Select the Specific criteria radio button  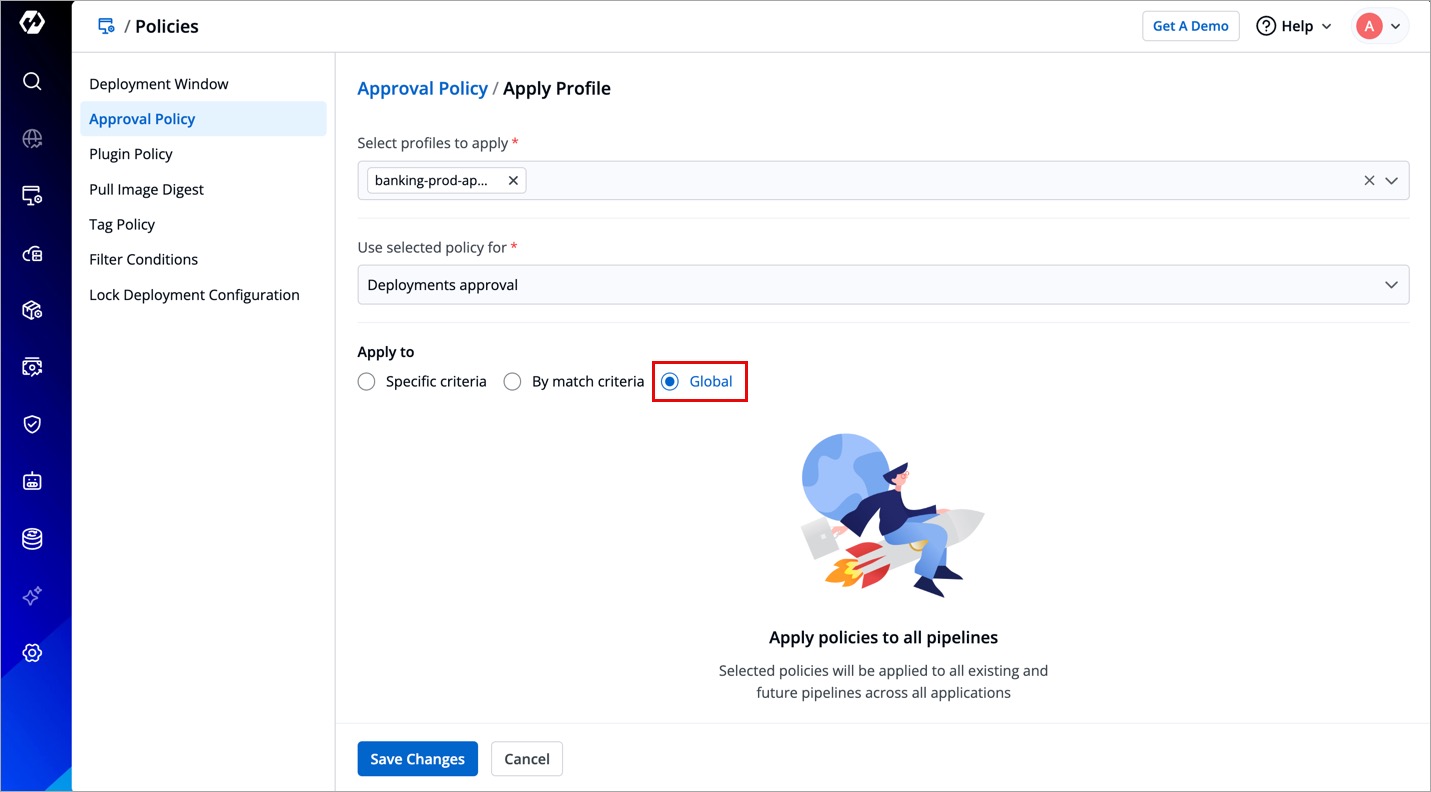(367, 382)
